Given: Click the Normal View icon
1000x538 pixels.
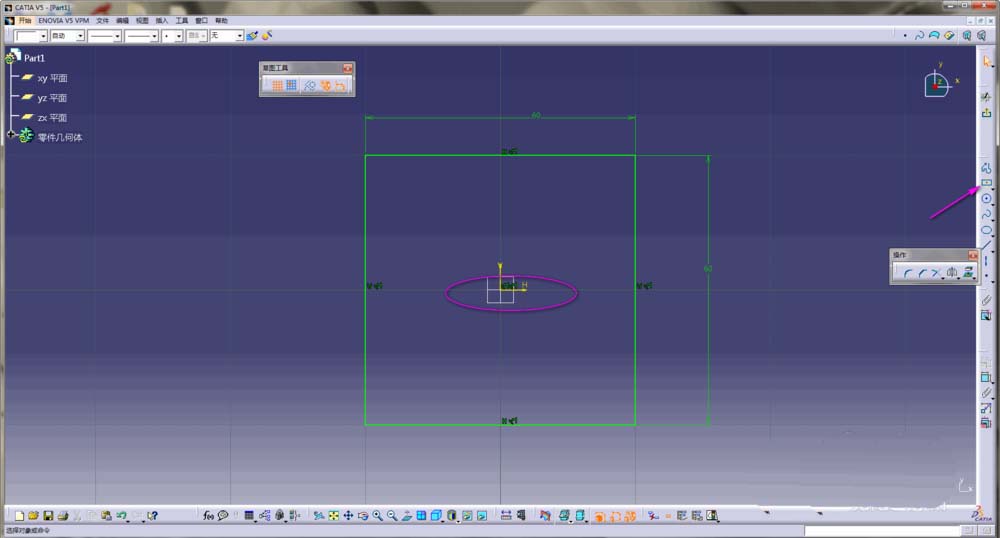Looking at the screenshot, I should [407, 516].
